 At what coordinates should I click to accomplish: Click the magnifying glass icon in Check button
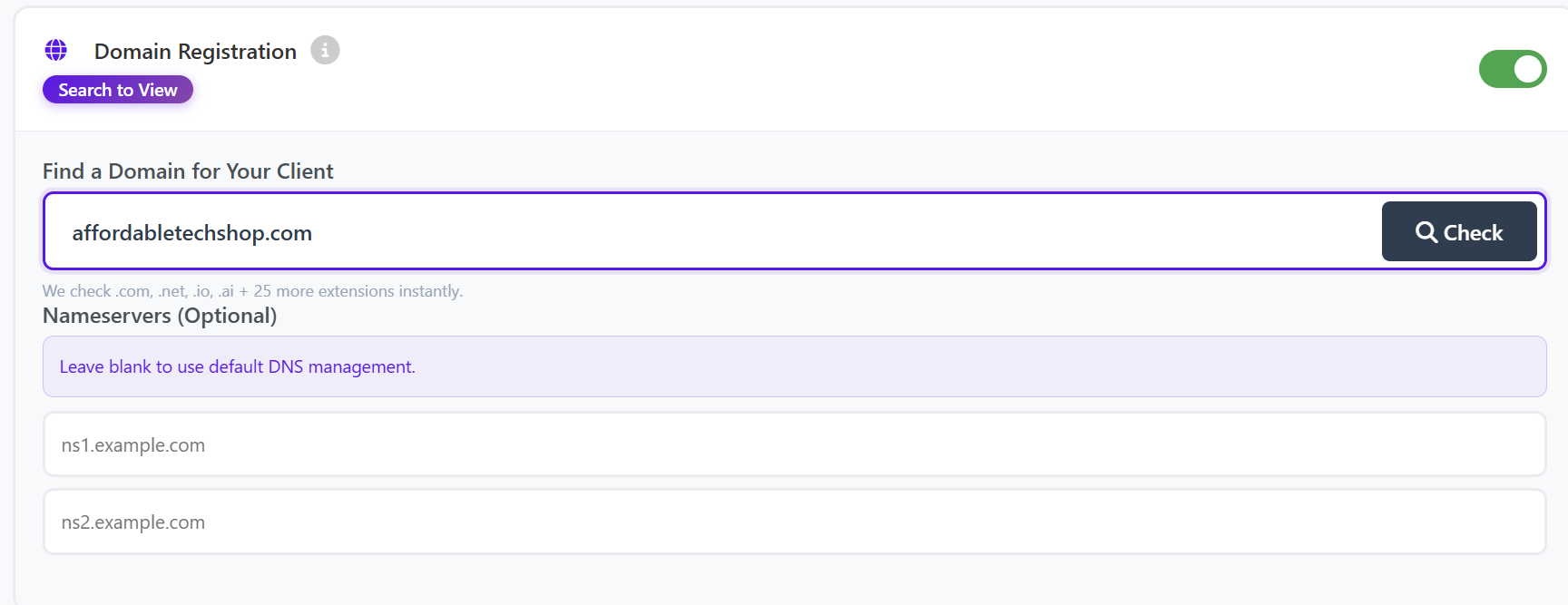[x=1426, y=232]
